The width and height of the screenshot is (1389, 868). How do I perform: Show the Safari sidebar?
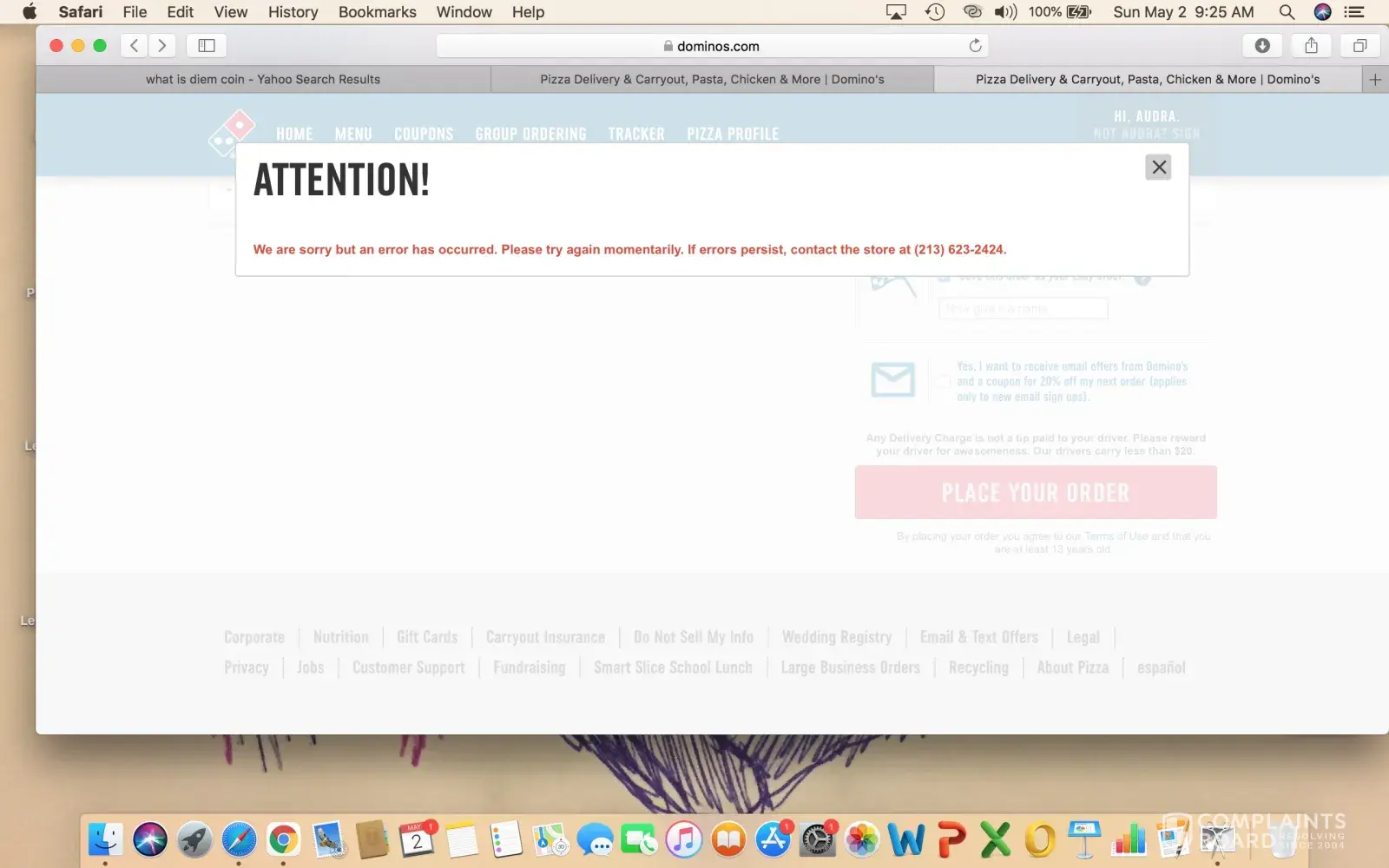pyautogui.click(x=207, y=46)
